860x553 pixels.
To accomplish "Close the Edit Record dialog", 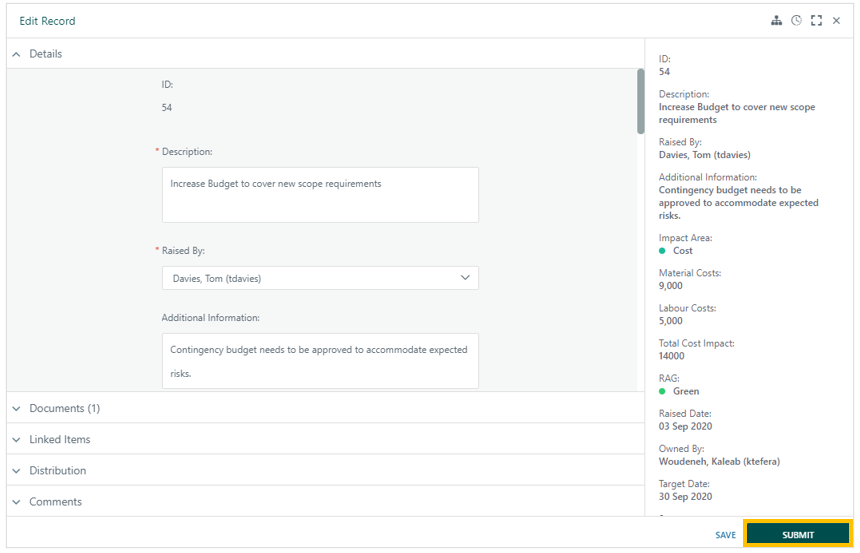I will 836,21.
